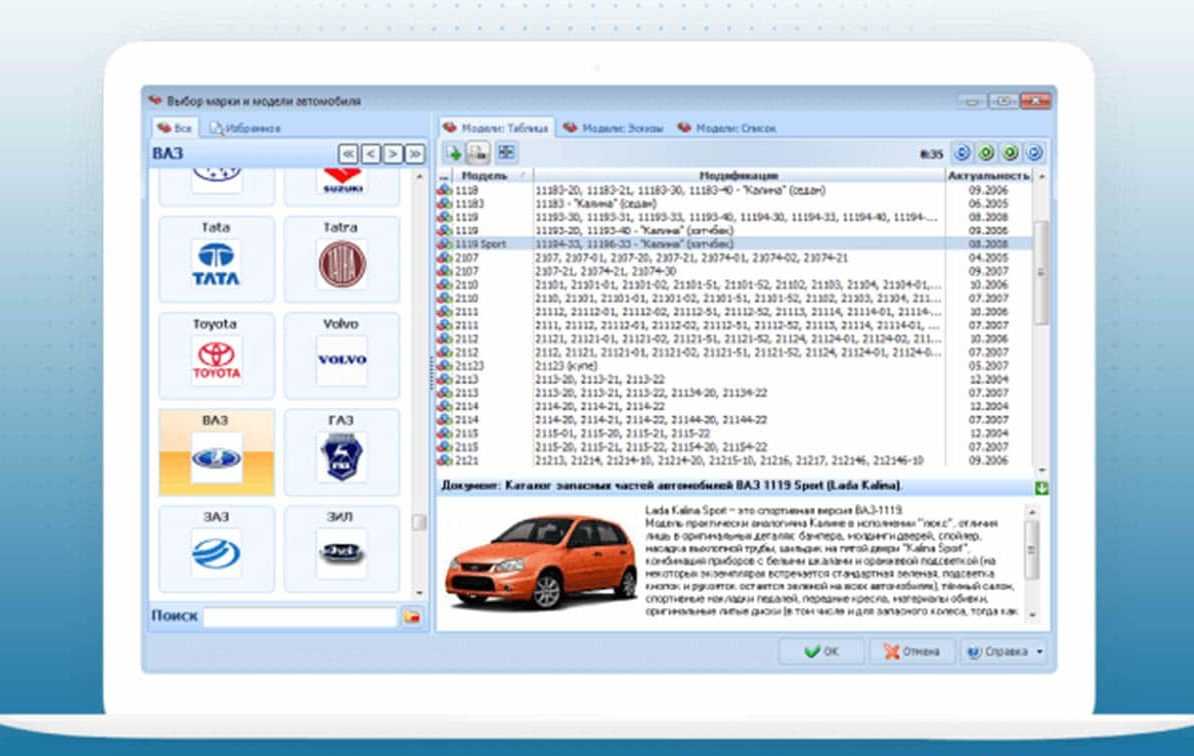Click the toolbar icon right of green plus
Image resolution: width=1194 pixels, height=756 pixels.
pyautogui.click(x=478, y=154)
